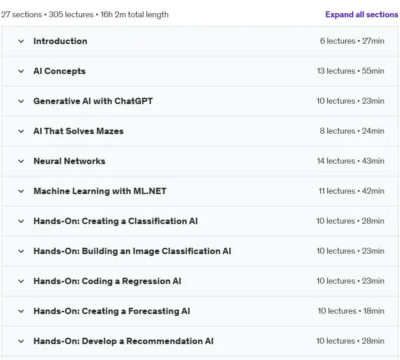400x360 pixels.
Task: Click the Machine Learning with ML.NET title
Action: pos(100,191)
